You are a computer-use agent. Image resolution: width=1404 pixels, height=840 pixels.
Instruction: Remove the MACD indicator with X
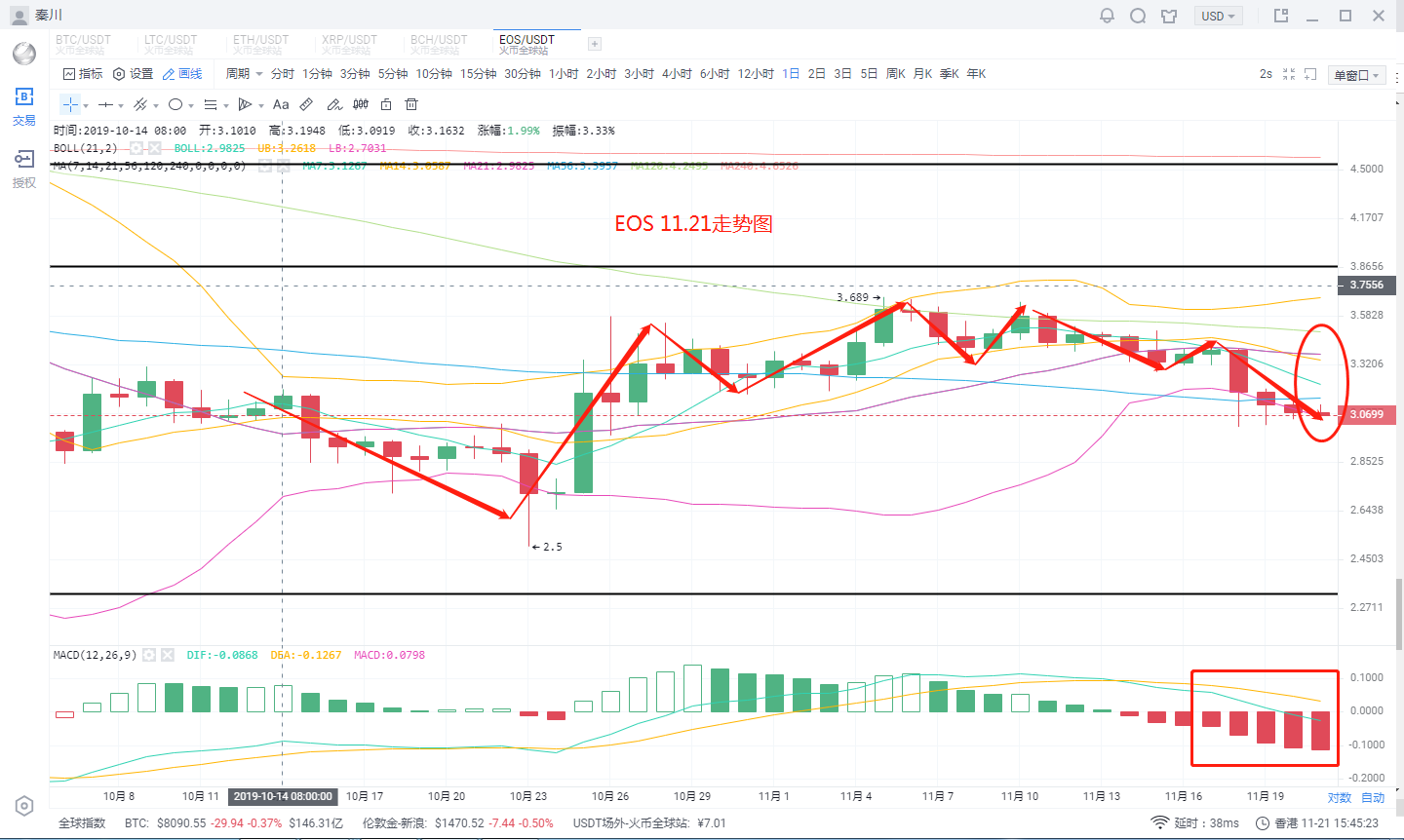click(x=167, y=655)
